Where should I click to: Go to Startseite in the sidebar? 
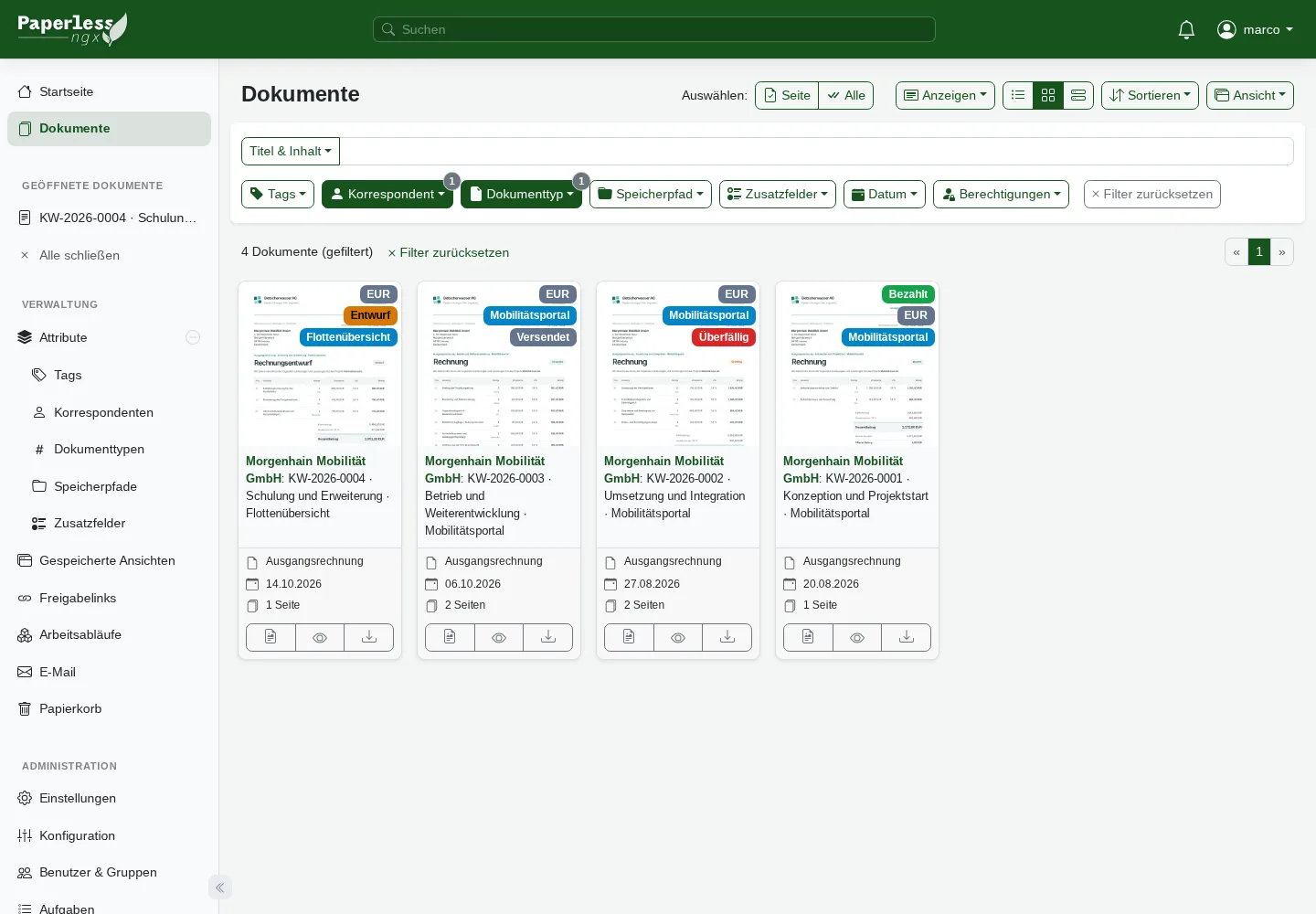110,91
